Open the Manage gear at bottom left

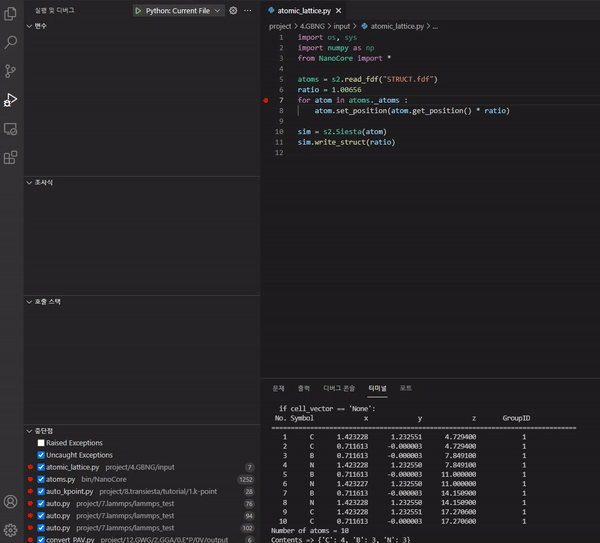[11, 530]
